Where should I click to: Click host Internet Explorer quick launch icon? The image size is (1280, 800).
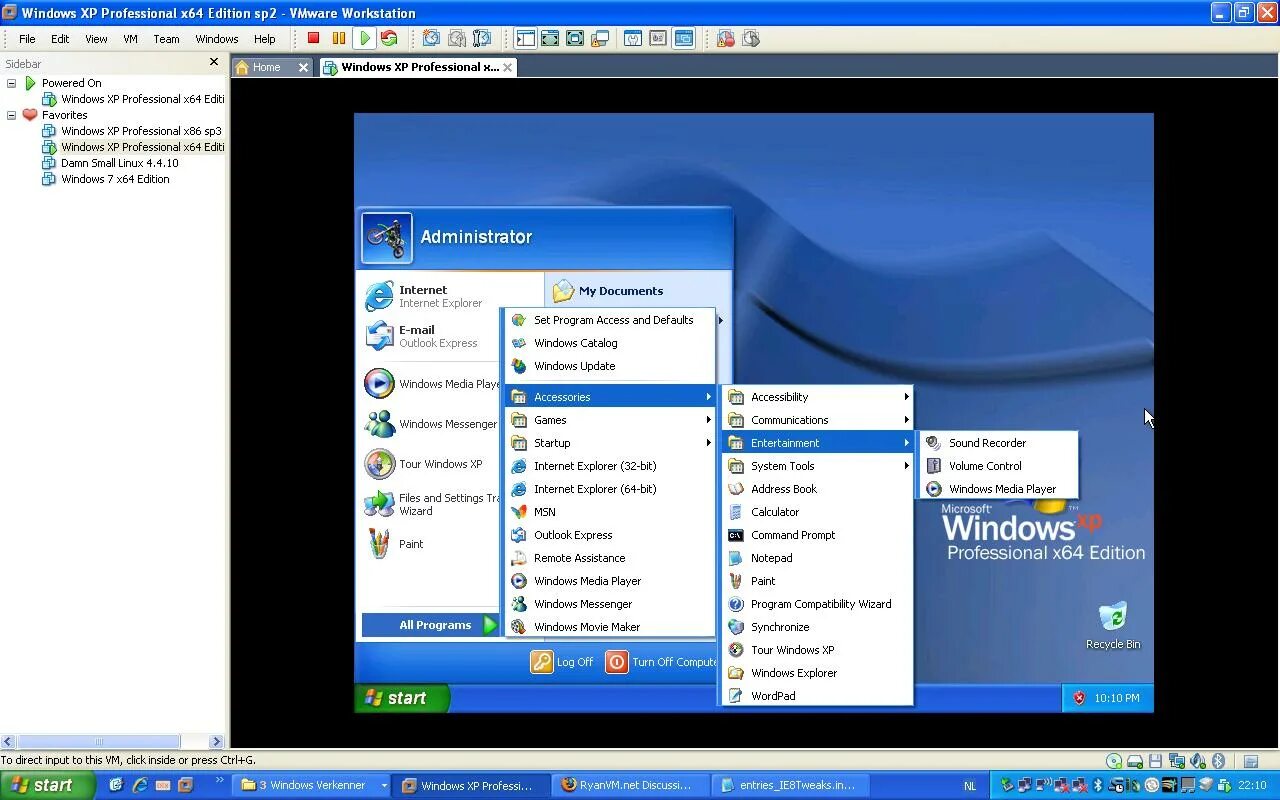click(140, 785)
